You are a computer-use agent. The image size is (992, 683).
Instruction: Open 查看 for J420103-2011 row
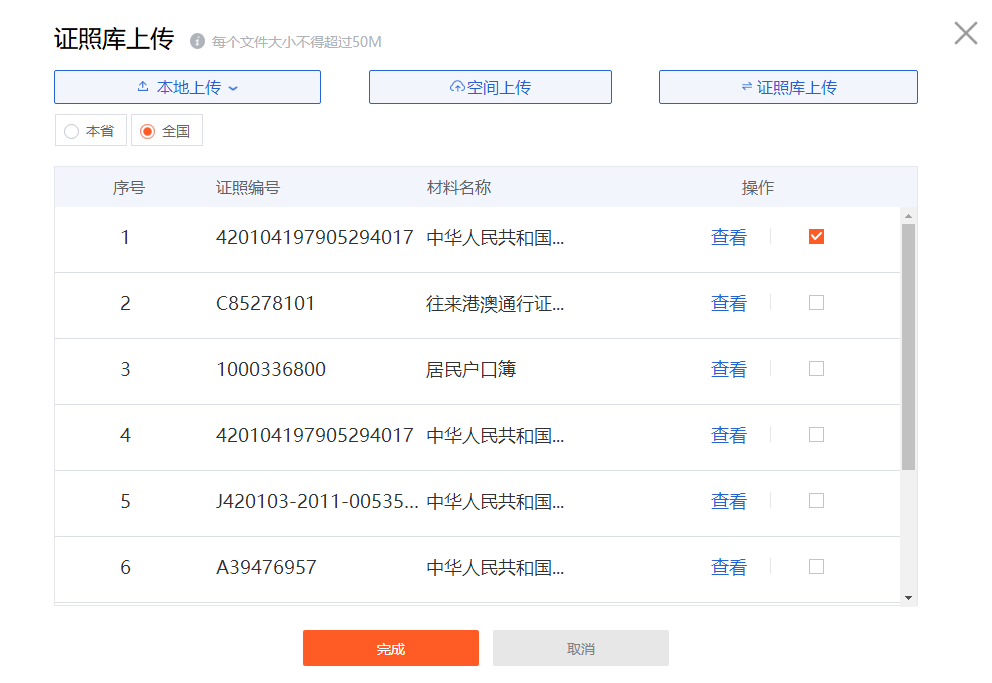click(729, 501)
